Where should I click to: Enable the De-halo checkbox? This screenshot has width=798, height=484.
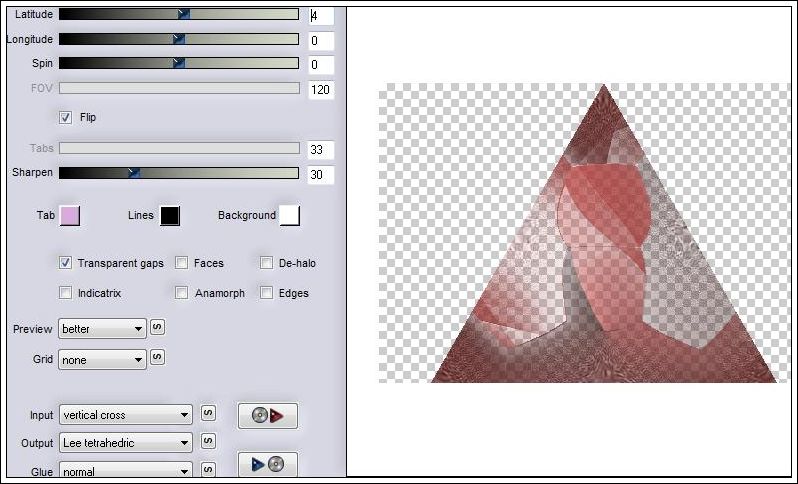pyautogui.click(x=266, y=263)
